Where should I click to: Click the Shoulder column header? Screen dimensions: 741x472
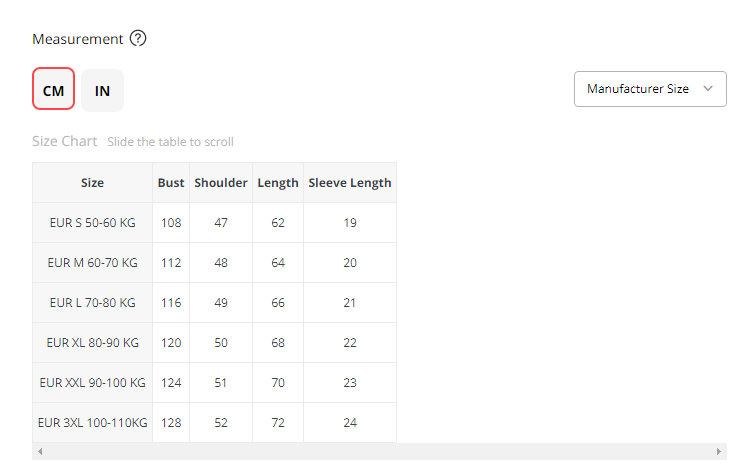coord(221,183)
